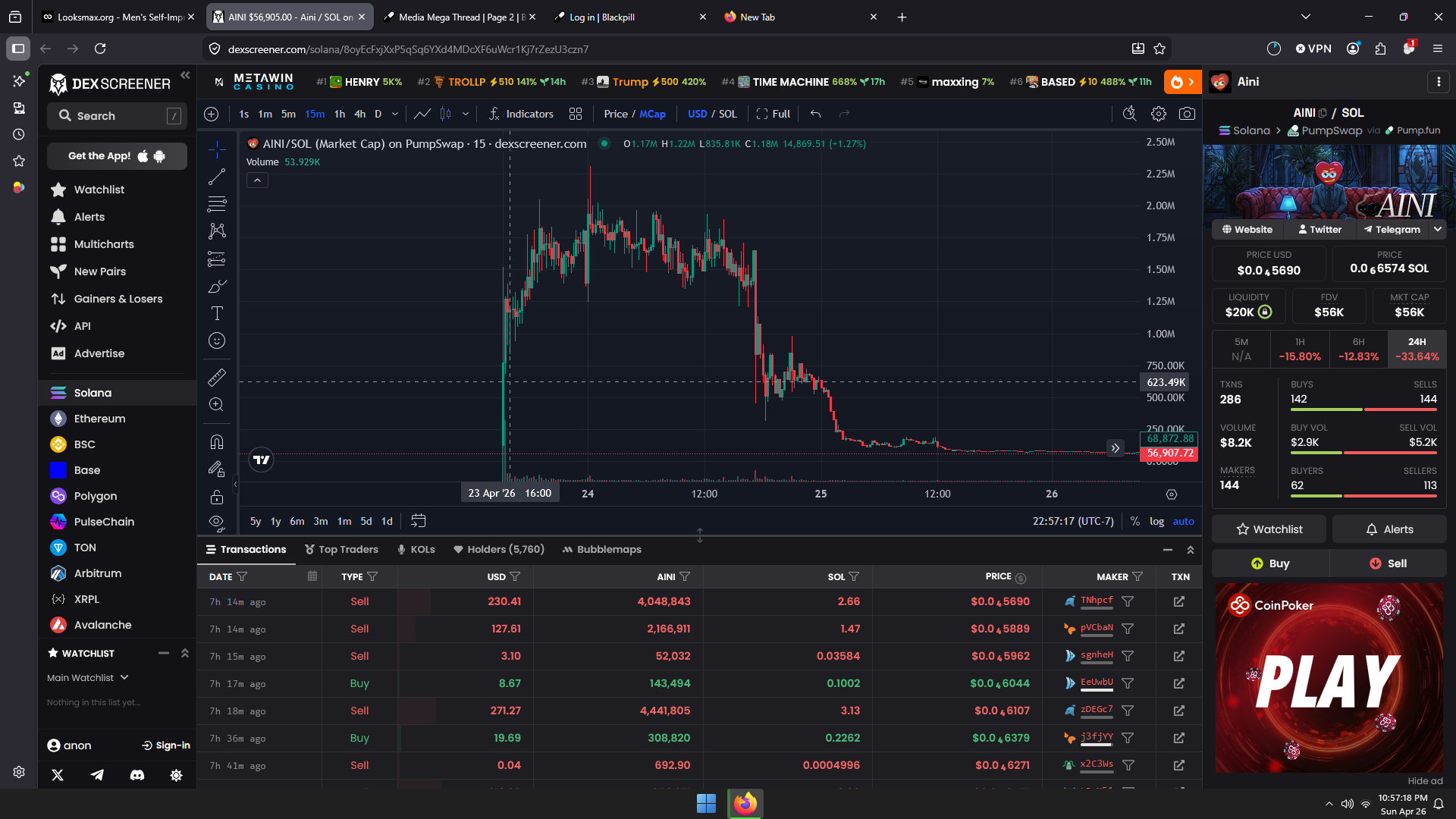The width and height of the screenshot is (1456, 819).
Task: Switch chart to MCap display
Action: [652, 114]
